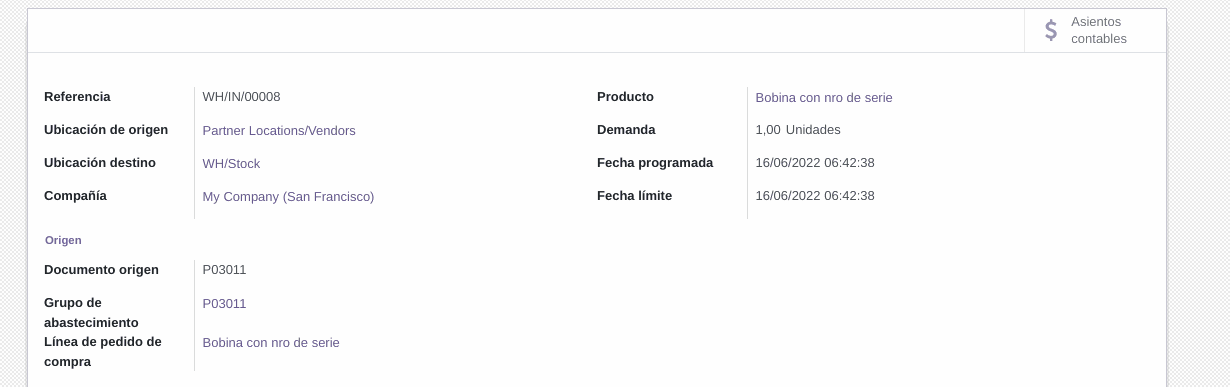Image resolution: width=1230 pixels, height=387 pixels.
Task: Click the Origen section heading
Action: tap(63, 240)
